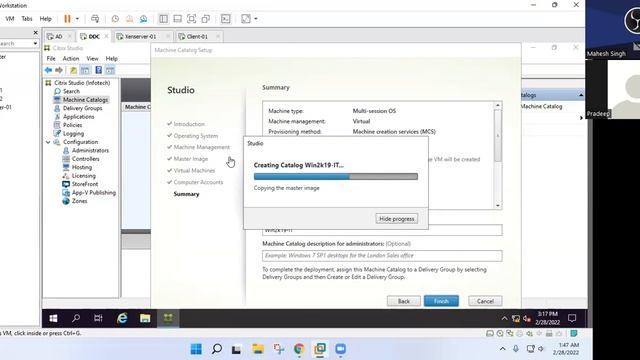Open File Explorer in guest taskbar

click(145, 318)
